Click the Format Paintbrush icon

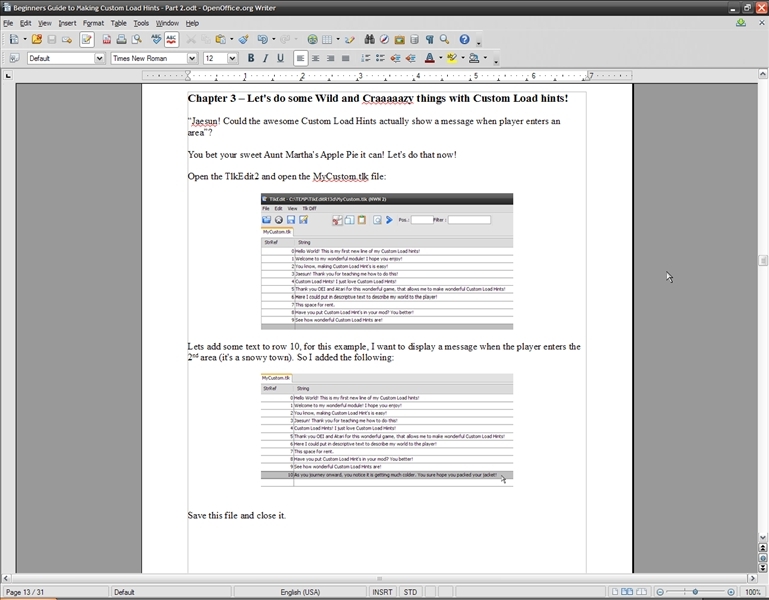[x=243, y=40]
